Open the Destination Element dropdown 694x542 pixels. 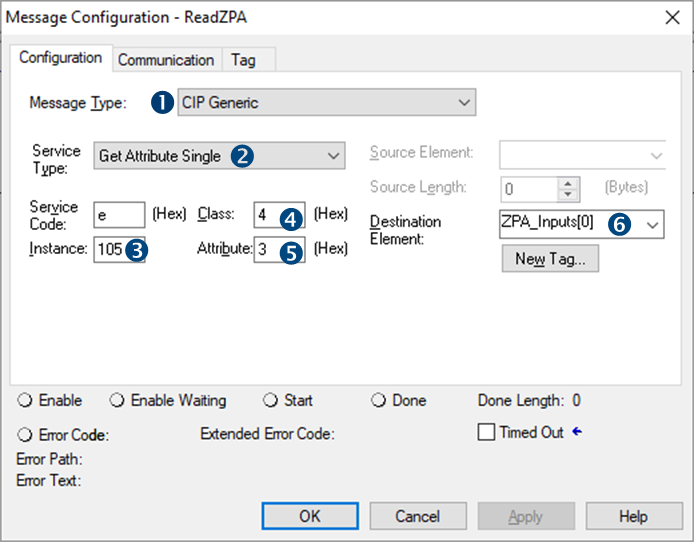[x=652, y=225]
